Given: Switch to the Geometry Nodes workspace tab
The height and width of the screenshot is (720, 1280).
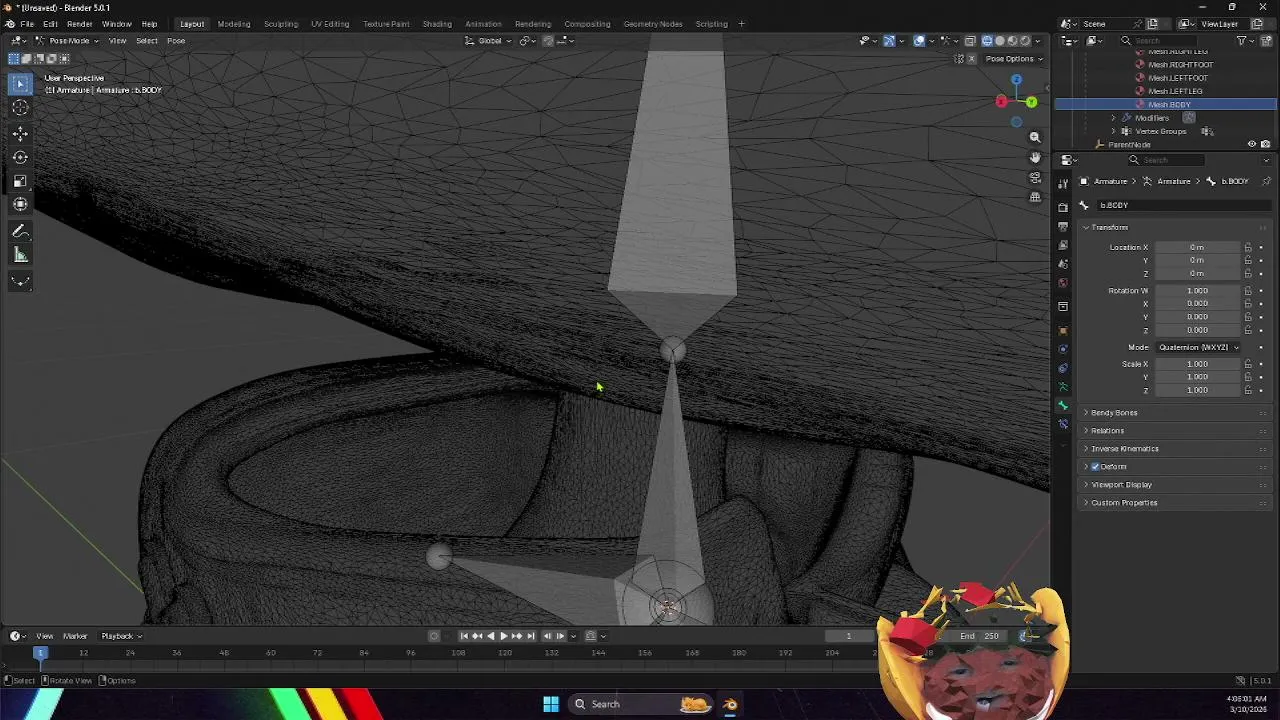Looking at the screenshot, I should pos(652,24).
